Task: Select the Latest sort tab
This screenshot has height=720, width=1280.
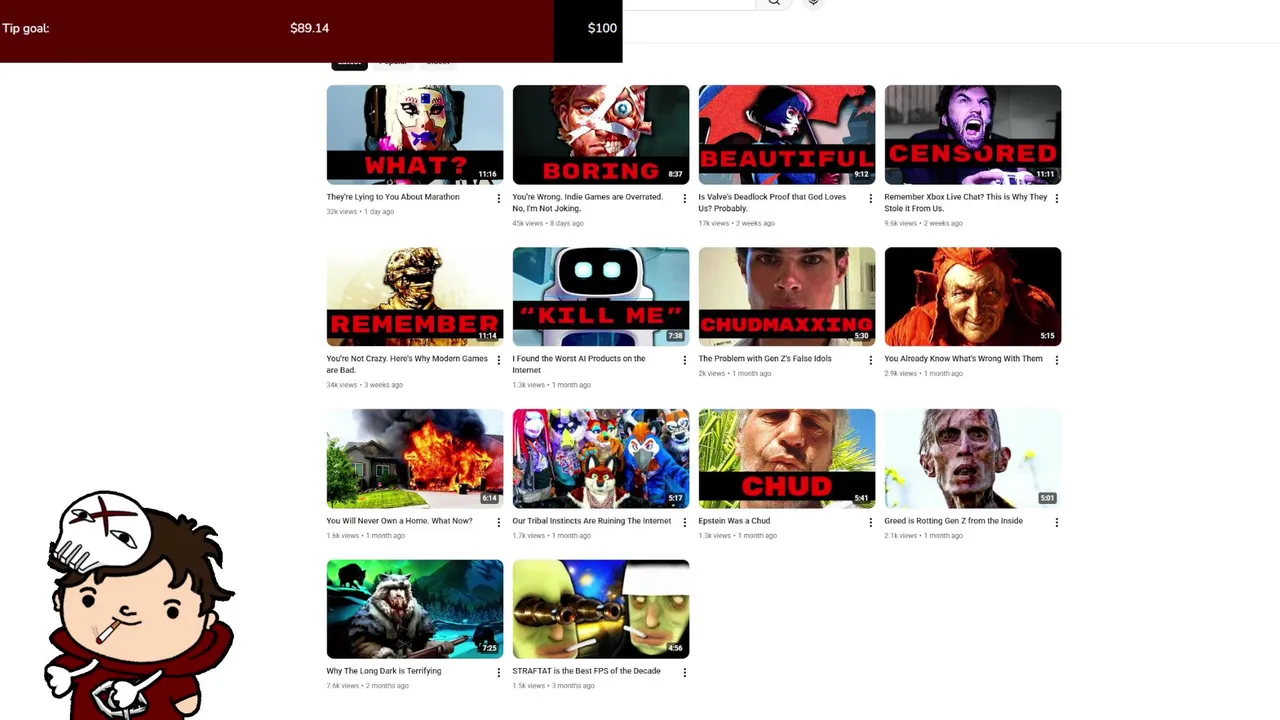Action: click(x=349, y=63)
